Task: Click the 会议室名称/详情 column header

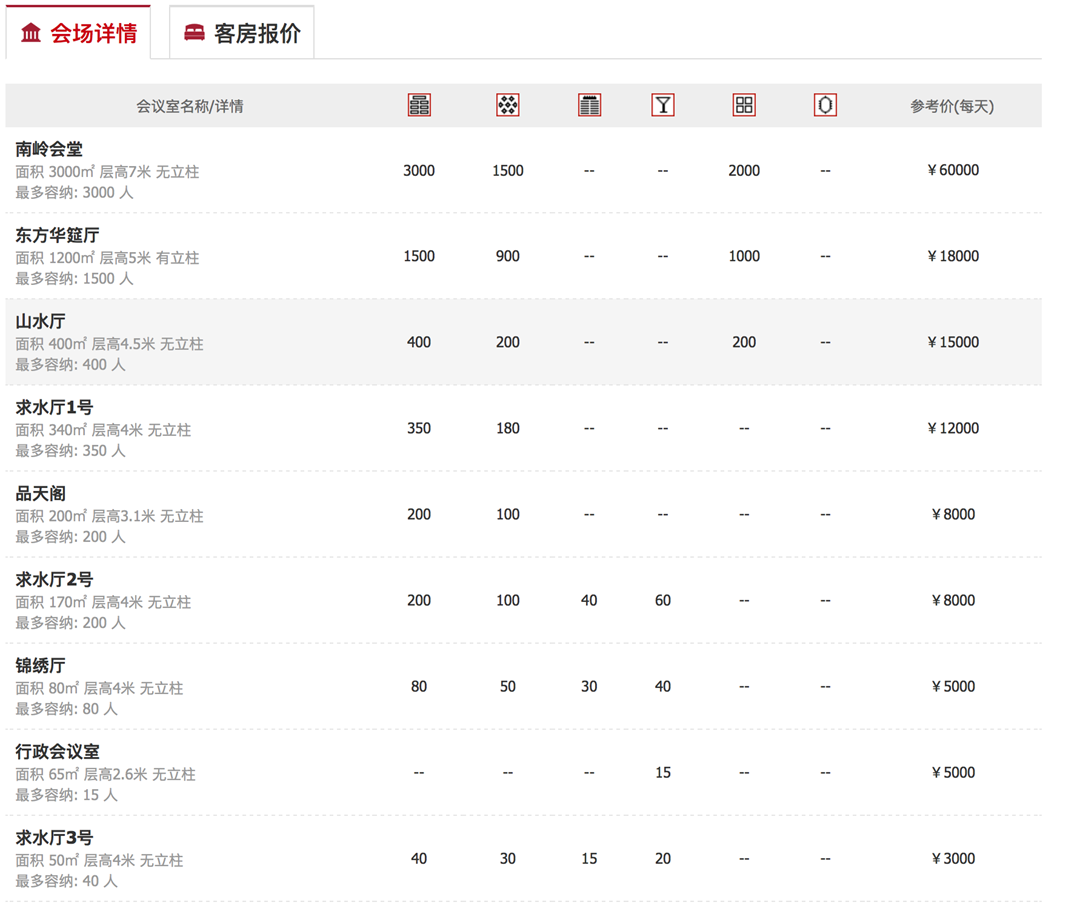Action: tap(189, 106)
